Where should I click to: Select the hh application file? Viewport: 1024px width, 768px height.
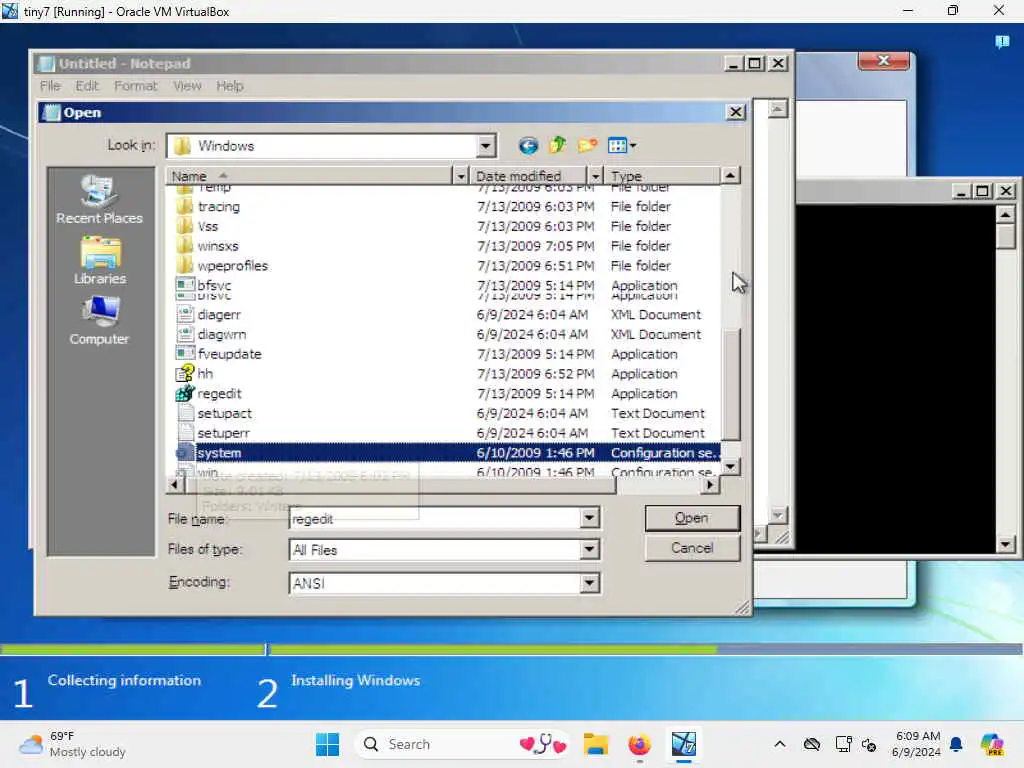[205, 374]
